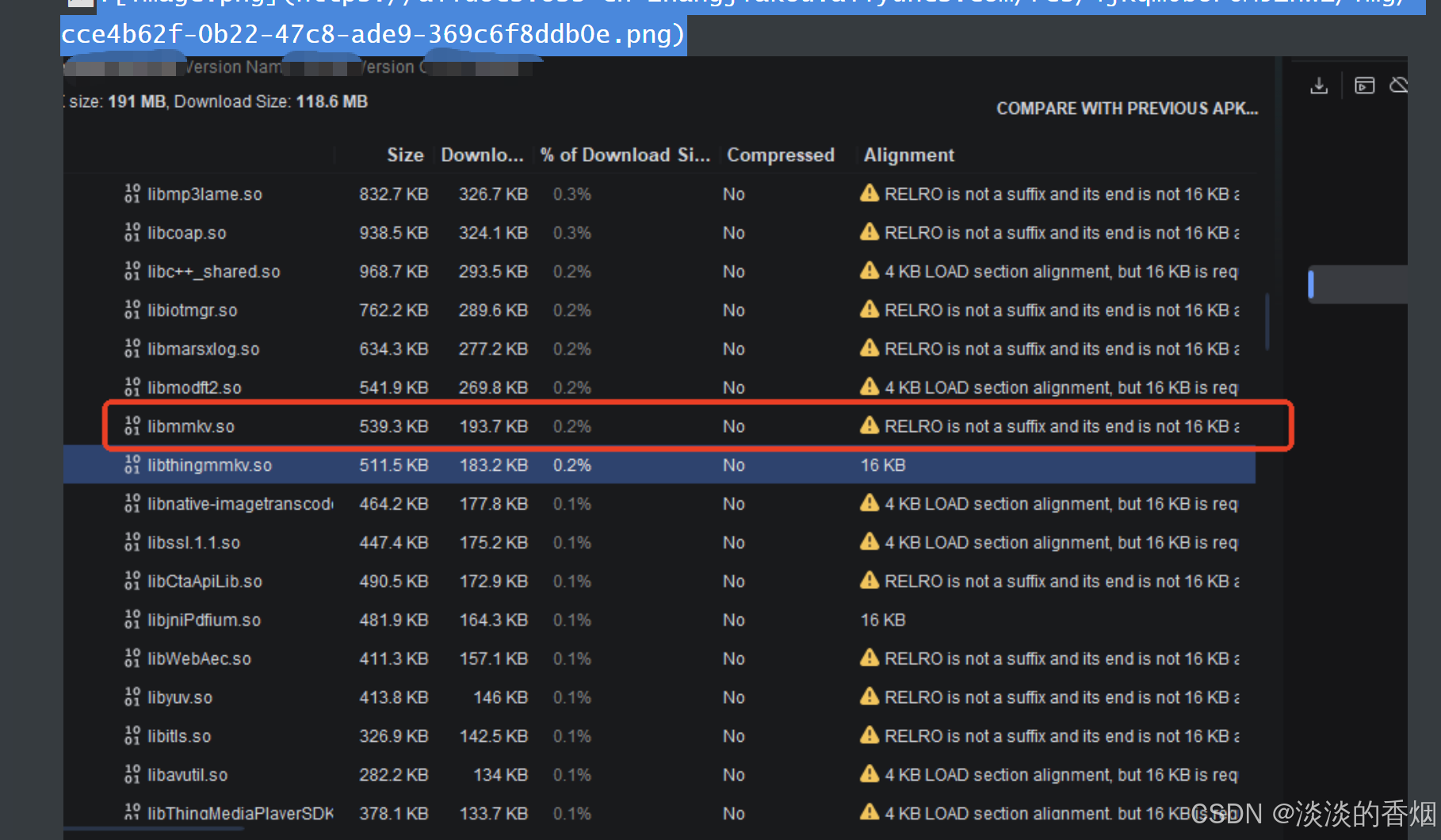Click the Compressed column header
The width and height of the screenshot is (1441, 840).
click(x=781, y=155)
